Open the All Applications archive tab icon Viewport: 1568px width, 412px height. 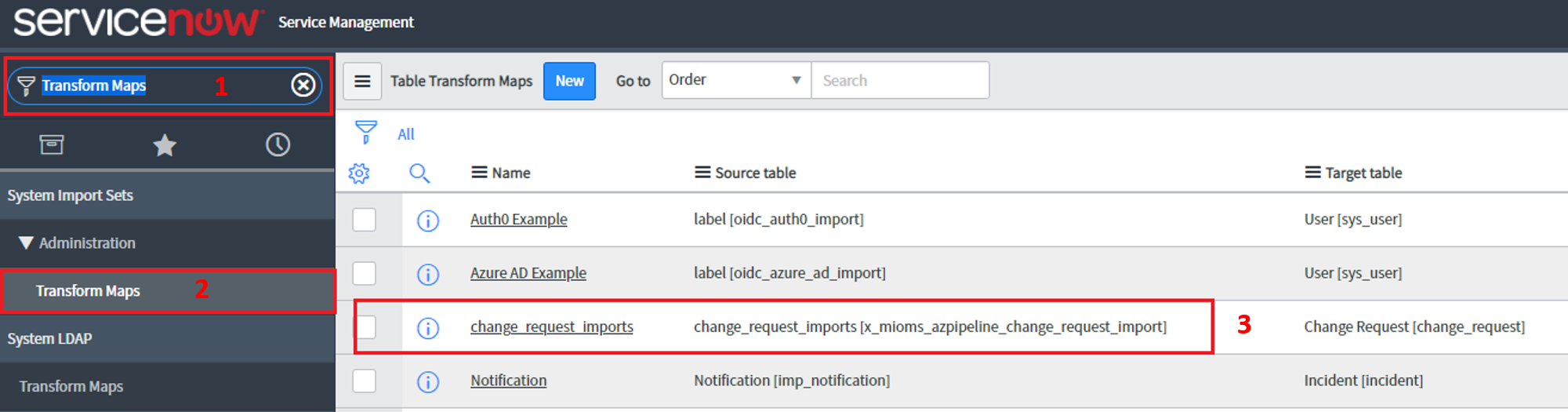point(52,144)
